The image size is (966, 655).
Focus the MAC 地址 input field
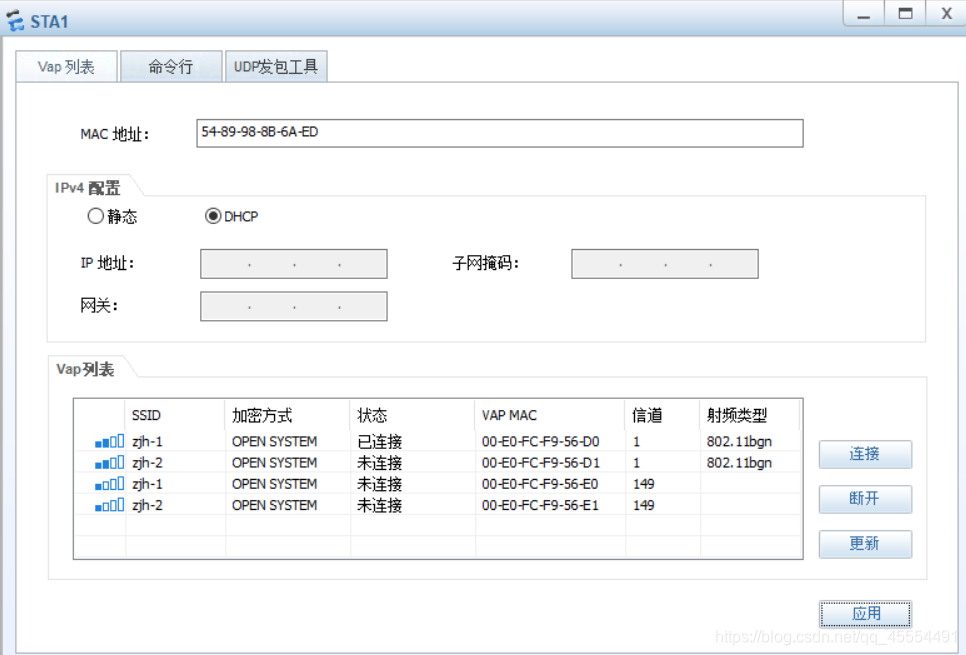tap(500, 133)
